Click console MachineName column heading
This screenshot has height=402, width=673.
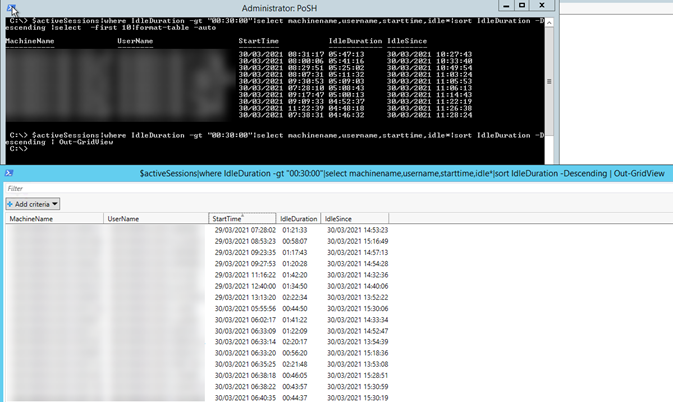[x=30, y=41]
